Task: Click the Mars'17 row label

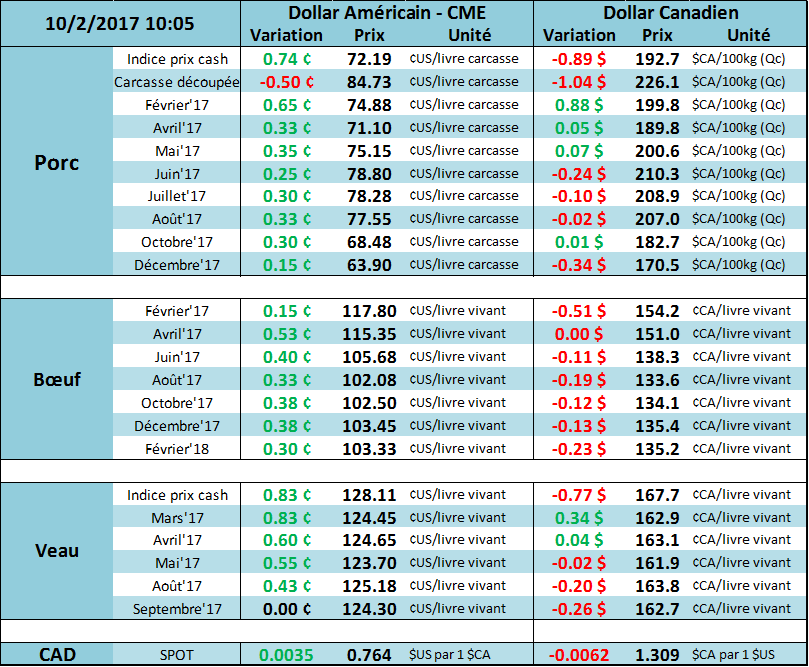Action: 177,518
